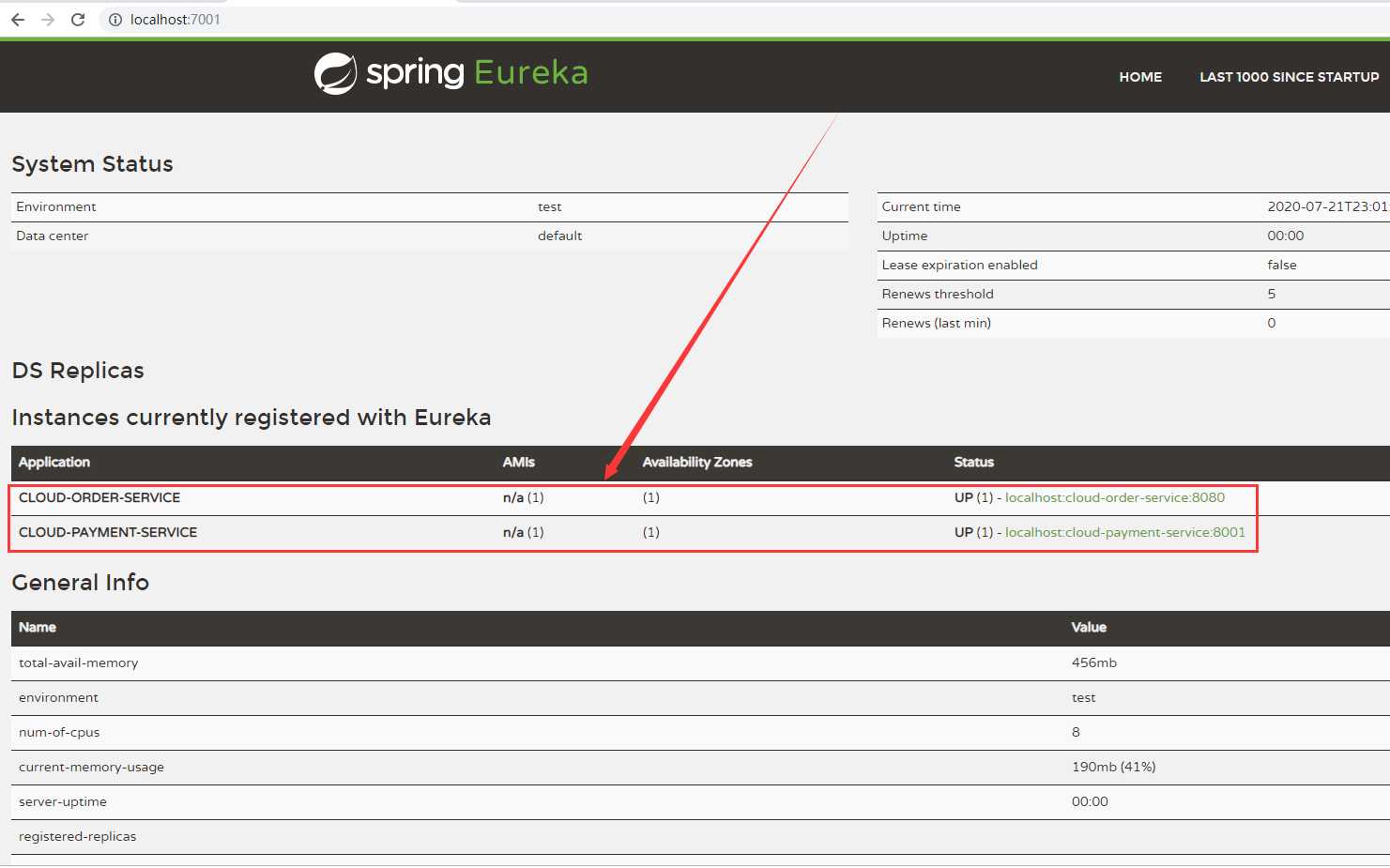1390x868 pixels.
Task: Click the Renews threshold label
Action: [x=938, y=294]
